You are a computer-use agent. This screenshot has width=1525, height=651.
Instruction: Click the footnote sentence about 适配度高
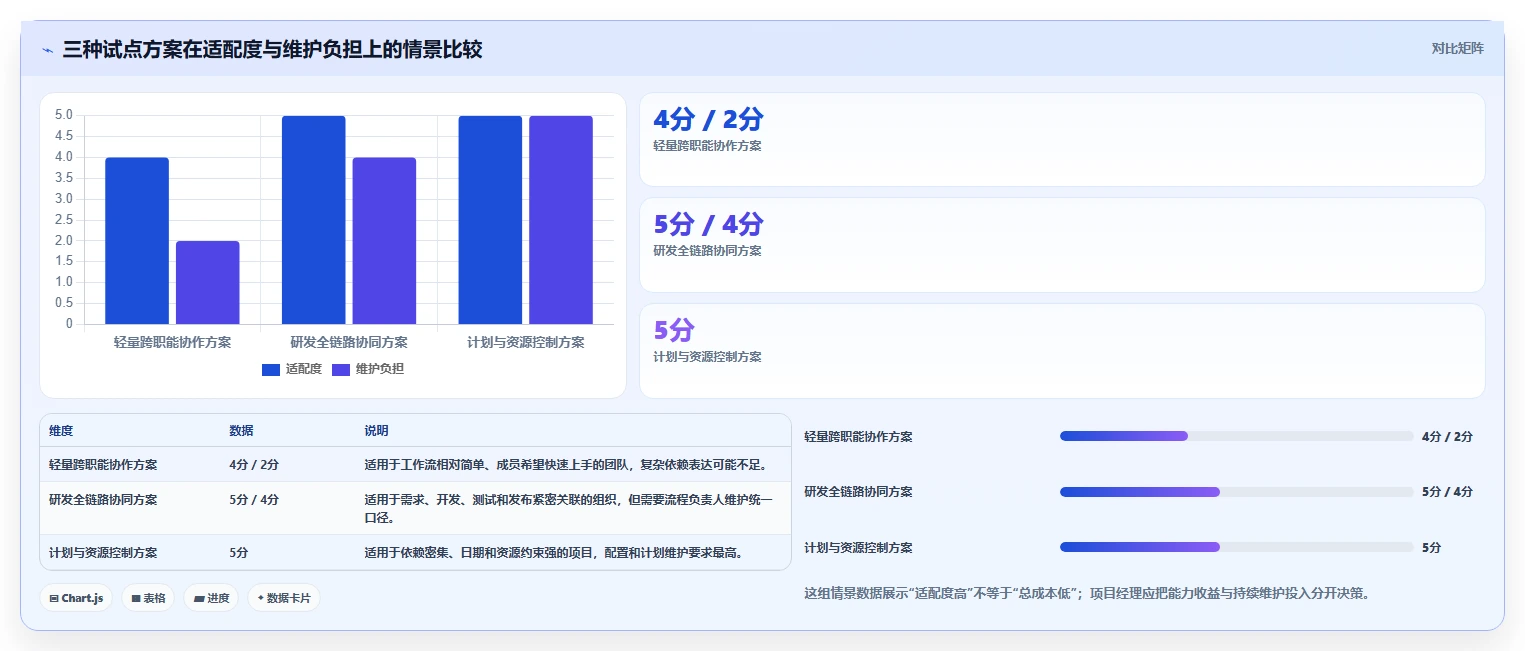[1087, 593]
